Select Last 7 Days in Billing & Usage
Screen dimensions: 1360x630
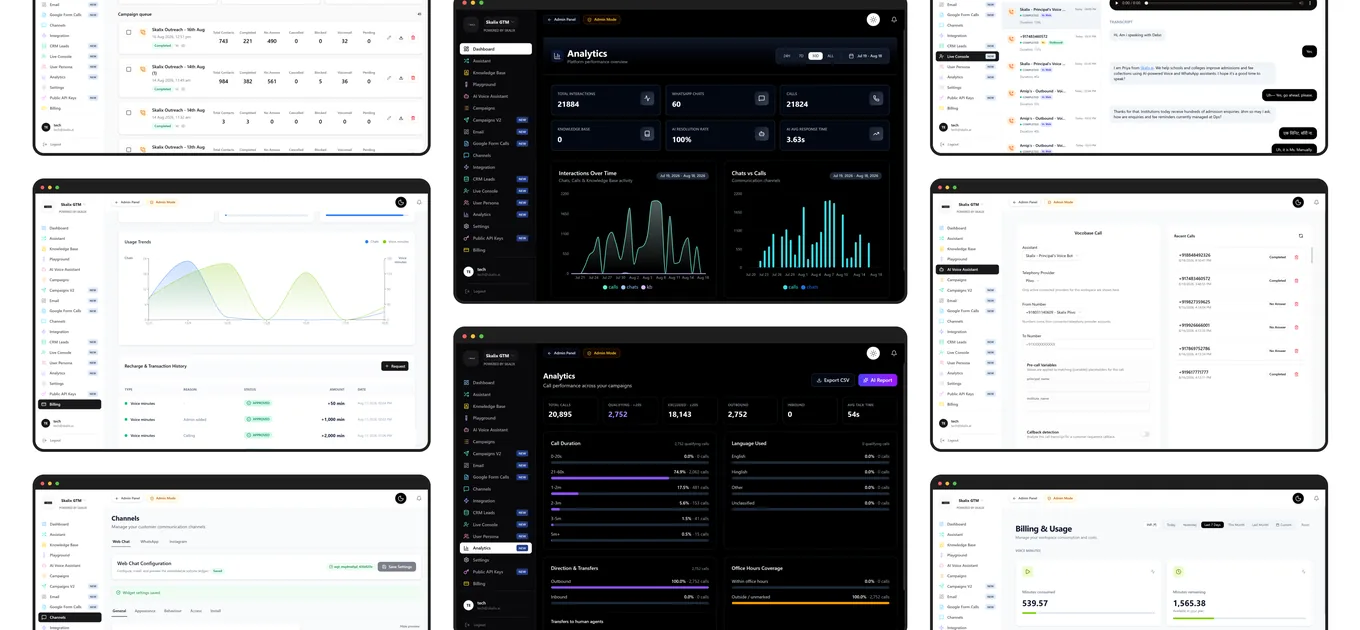point(1212,524)
